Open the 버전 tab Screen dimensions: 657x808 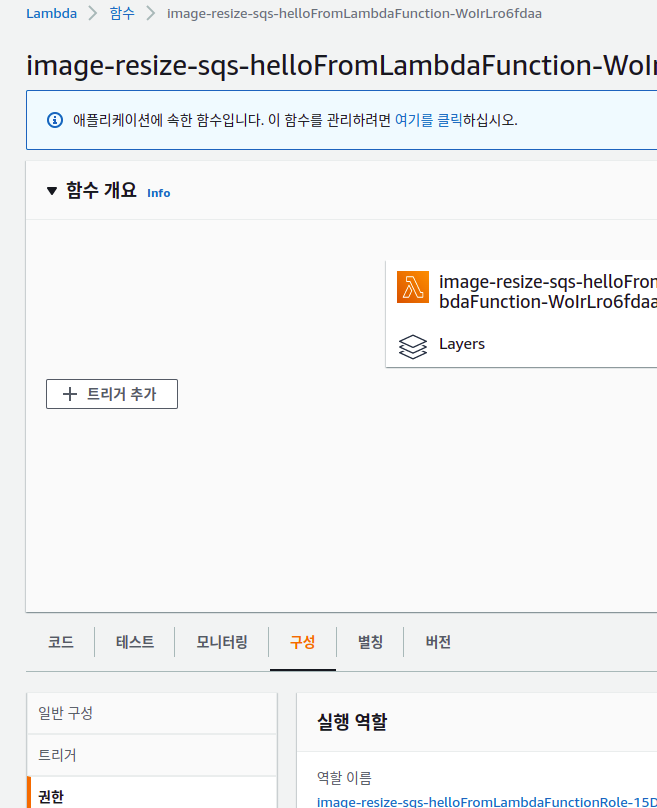438,642
